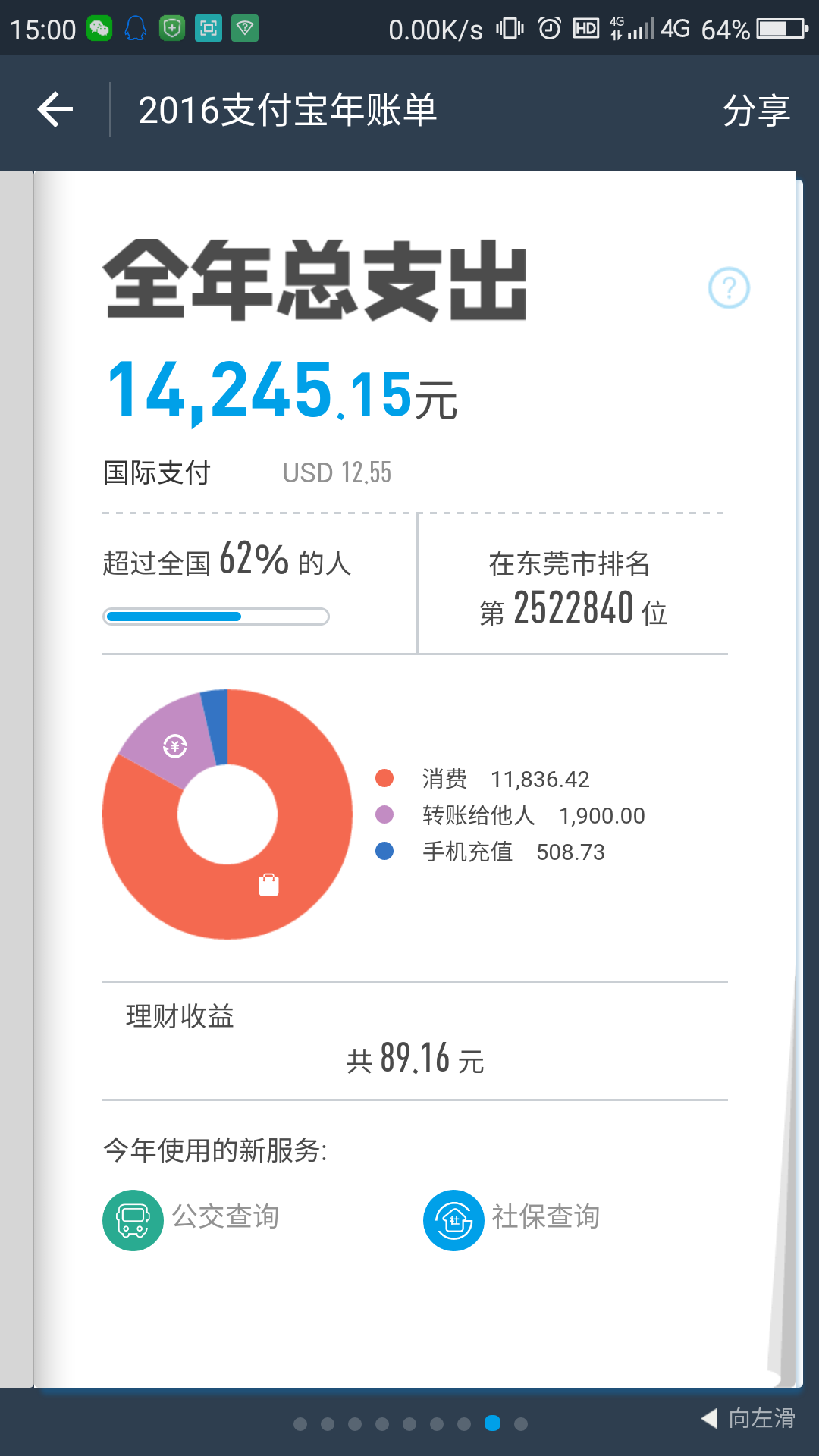This screenshot has width=819, height=1456.
Task: Tap the yuan transfer icon on chart
Action: tap(175, 746)
